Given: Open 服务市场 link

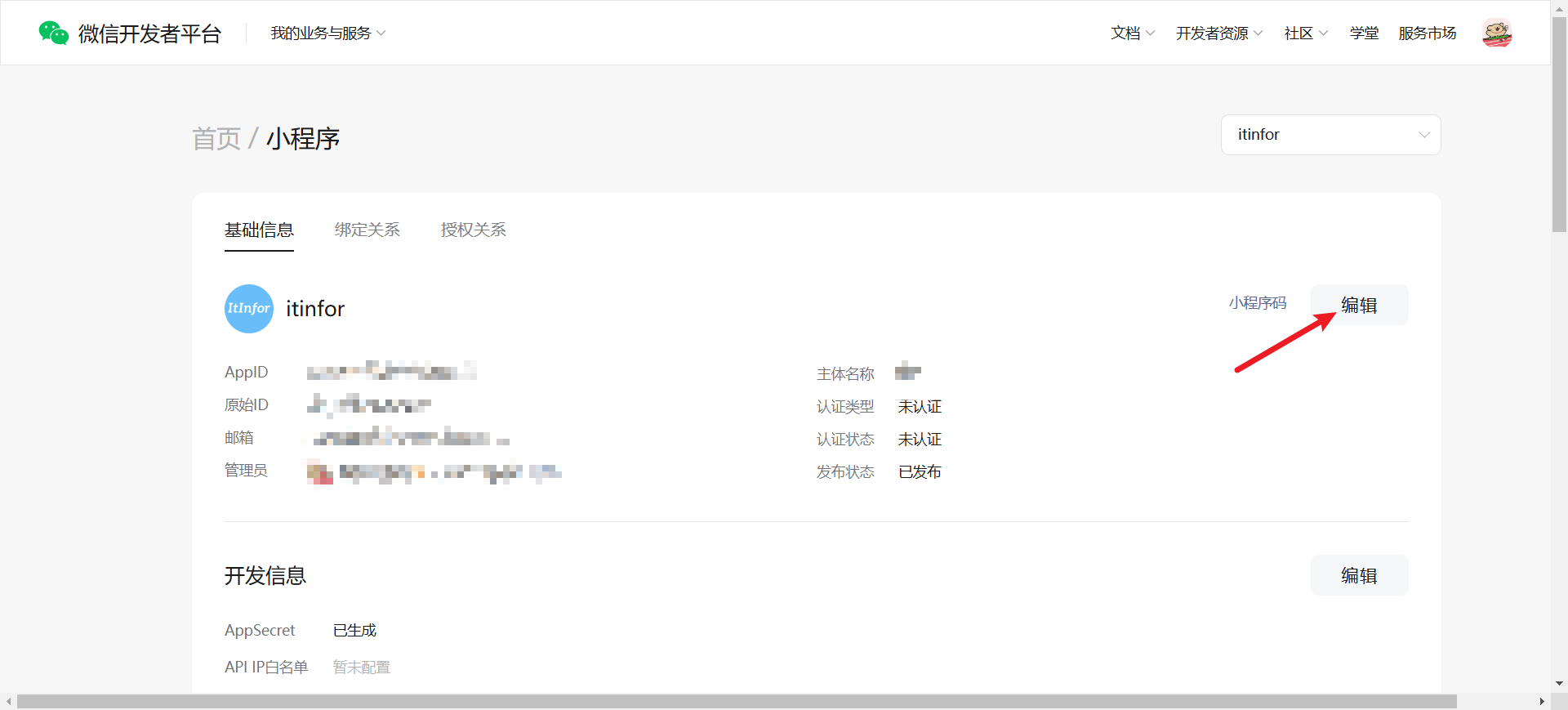Looking at the screenshot, I should 1427,33.
